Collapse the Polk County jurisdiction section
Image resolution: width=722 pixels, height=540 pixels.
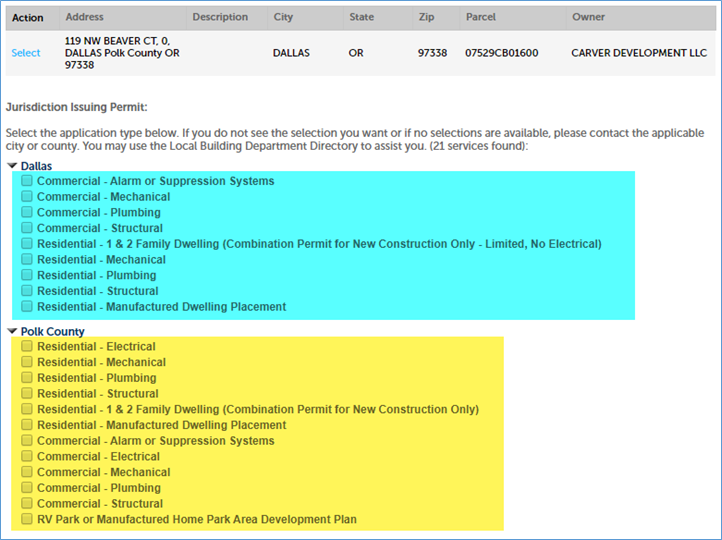[12, 332]
